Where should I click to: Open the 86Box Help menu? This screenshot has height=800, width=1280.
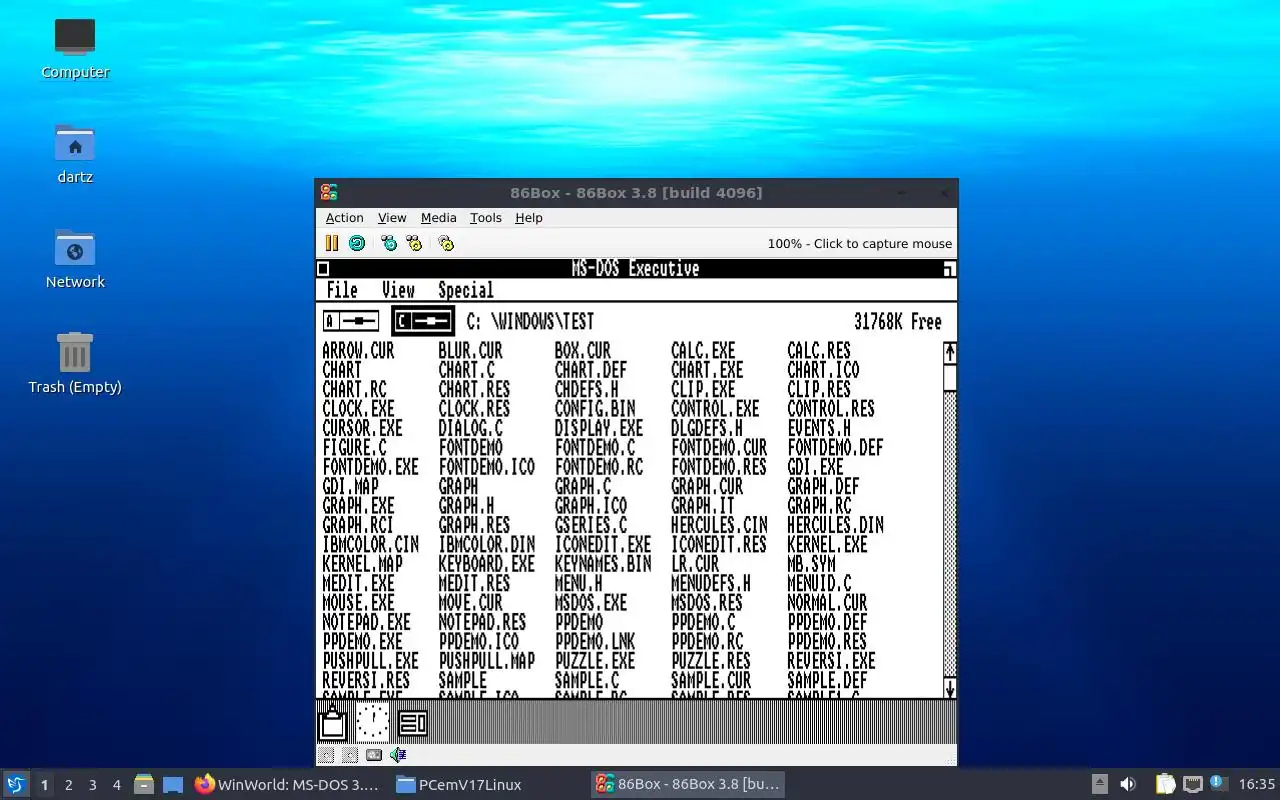click(x=529, y=218)
